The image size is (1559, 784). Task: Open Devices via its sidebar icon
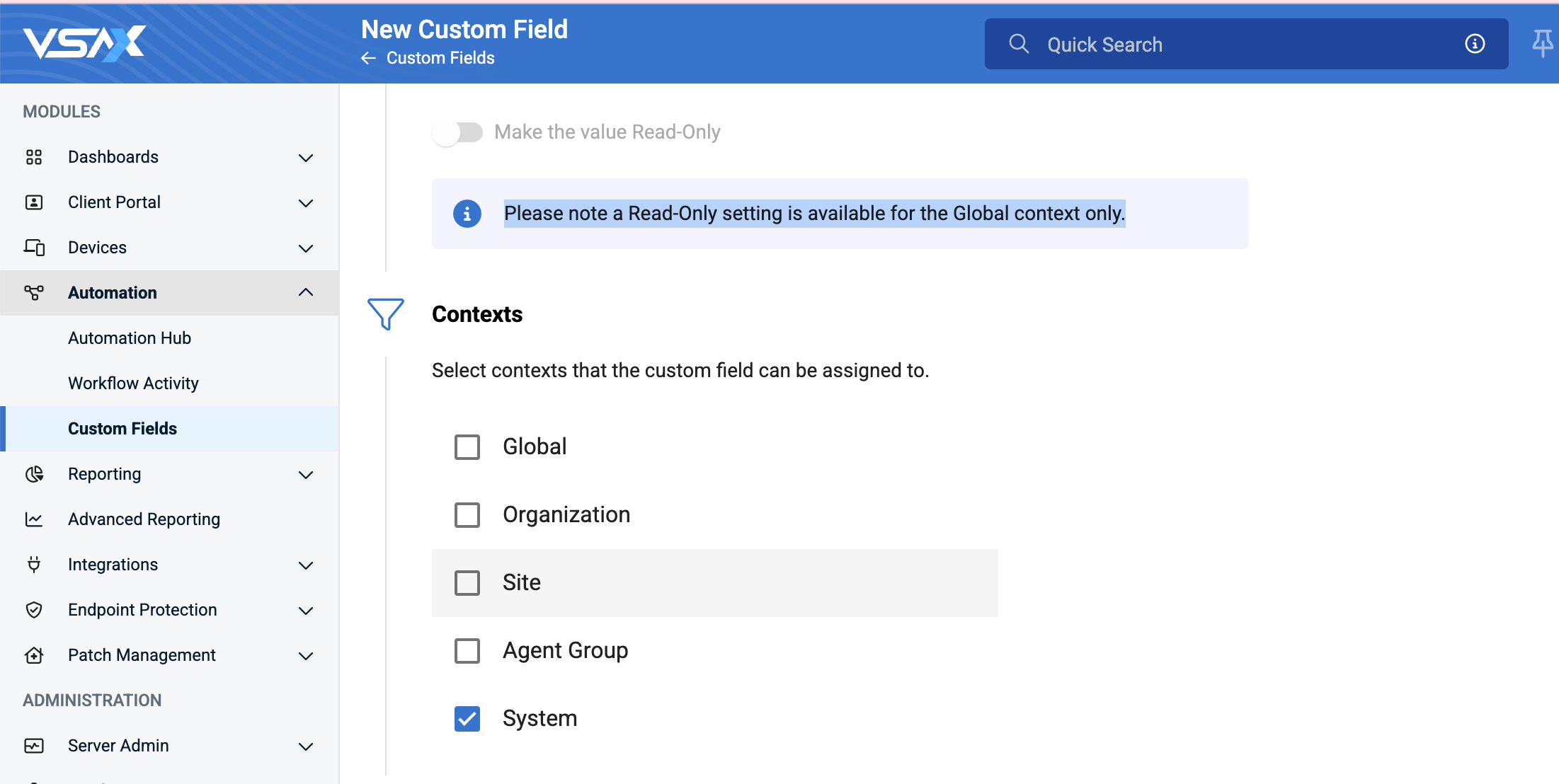click(x=34, y=248)
